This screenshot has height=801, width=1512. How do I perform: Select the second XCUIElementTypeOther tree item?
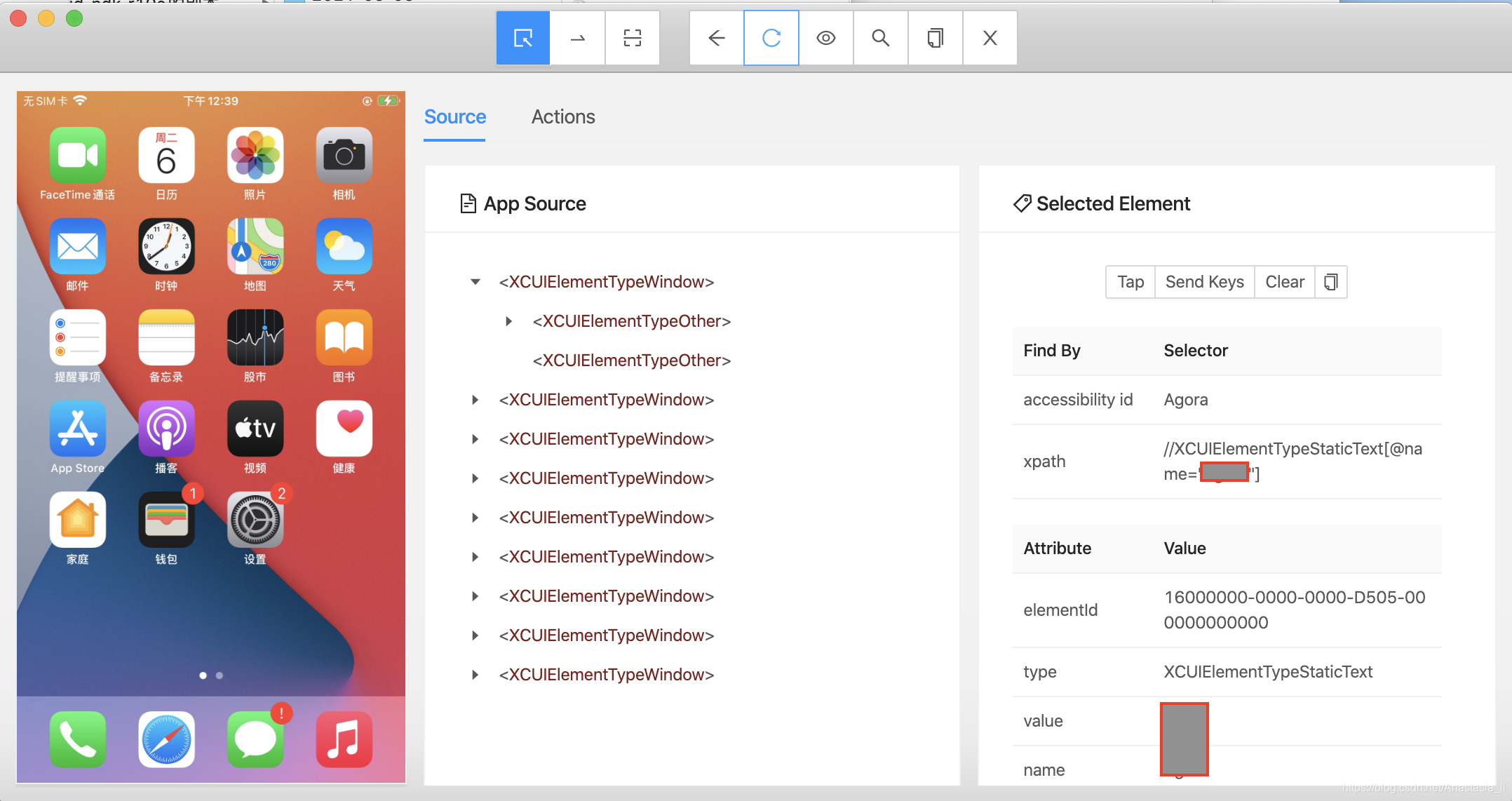631,361
